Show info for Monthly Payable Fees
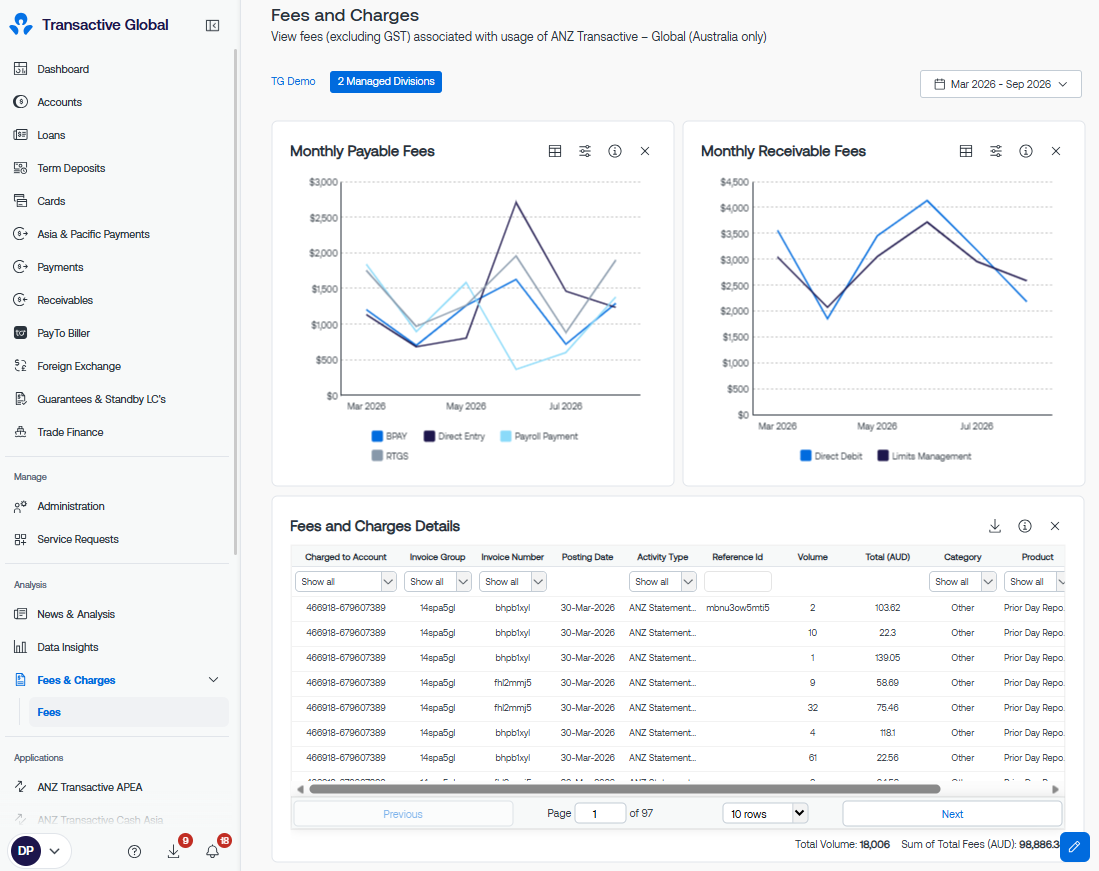Image resolution: width=1099 pixels, height=871 pixels. tap(615, 151)
